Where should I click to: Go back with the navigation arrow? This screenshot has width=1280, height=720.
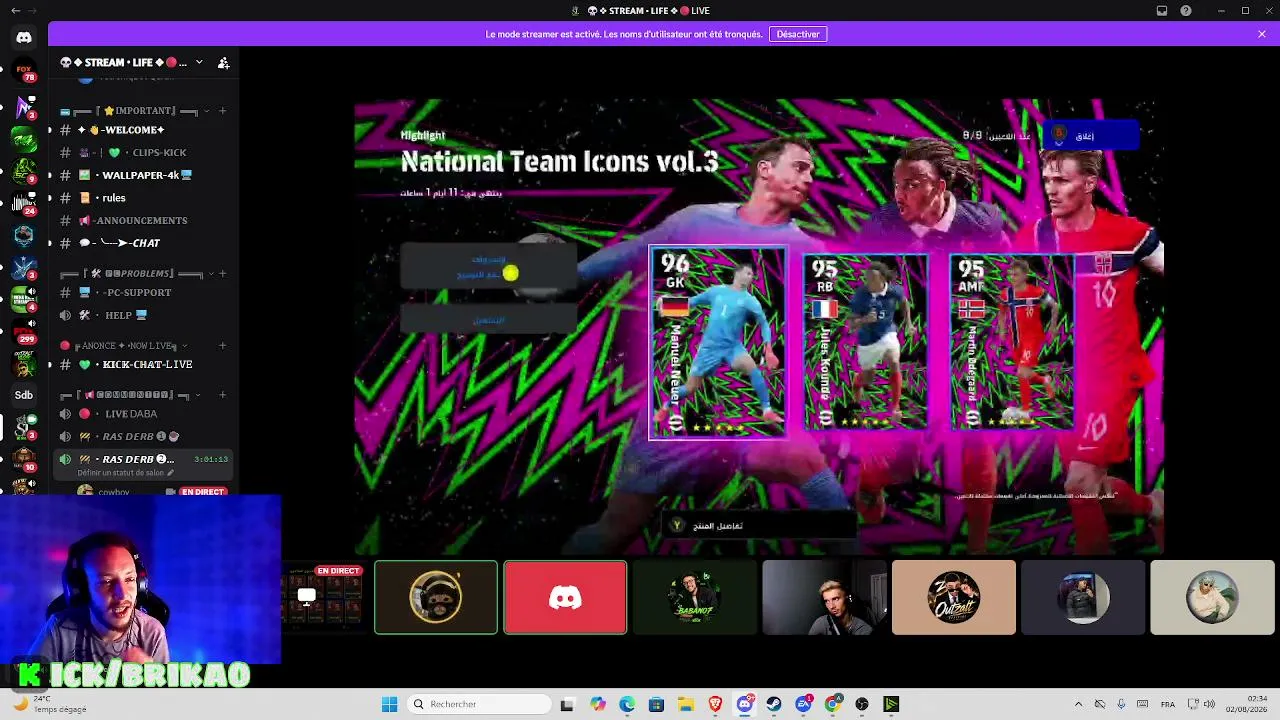[x=15, y=11]
